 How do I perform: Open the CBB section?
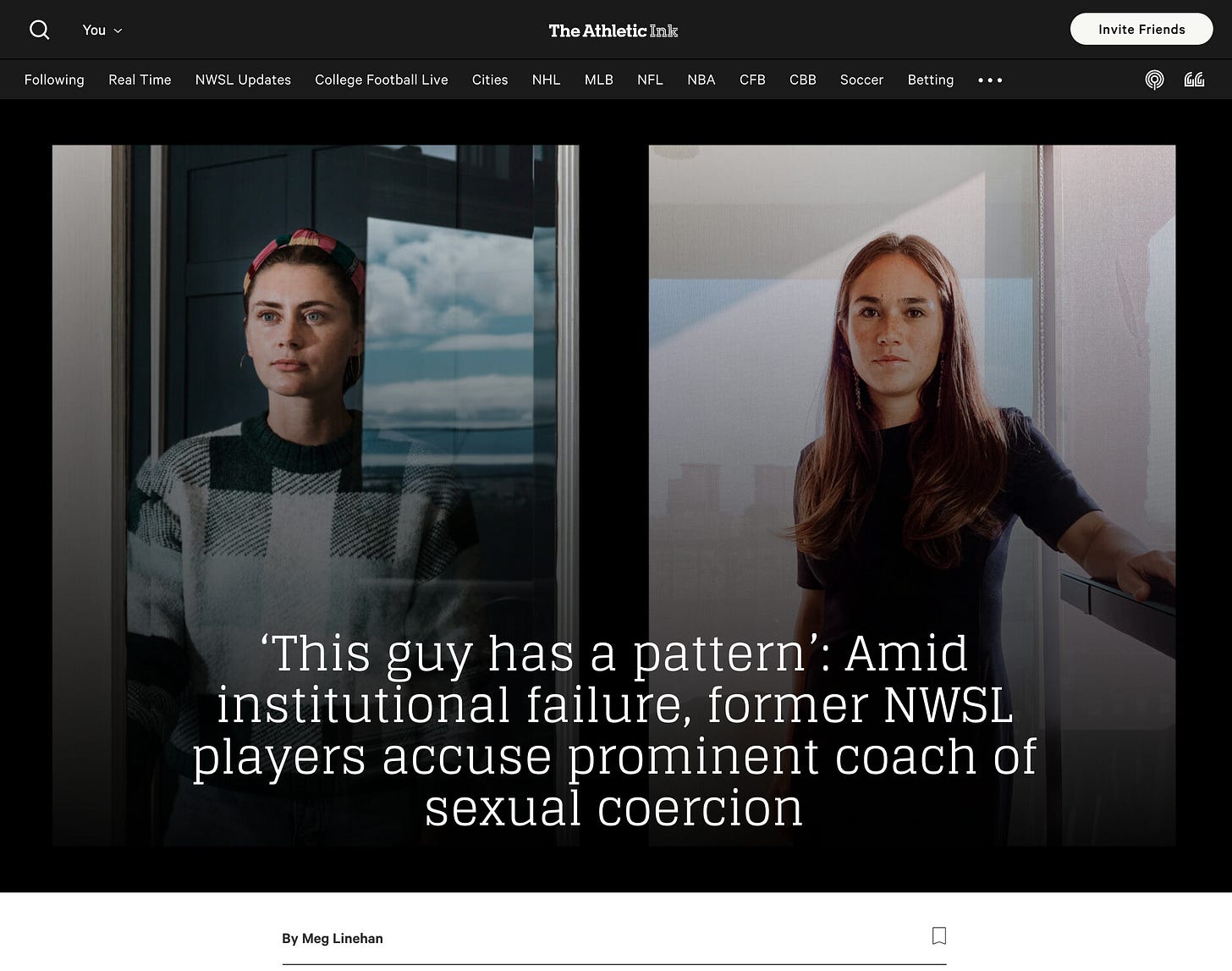803,80
